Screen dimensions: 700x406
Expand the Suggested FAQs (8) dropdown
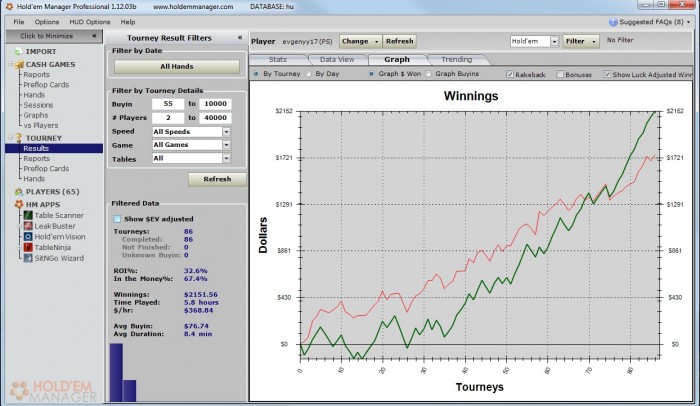(688, 22)
